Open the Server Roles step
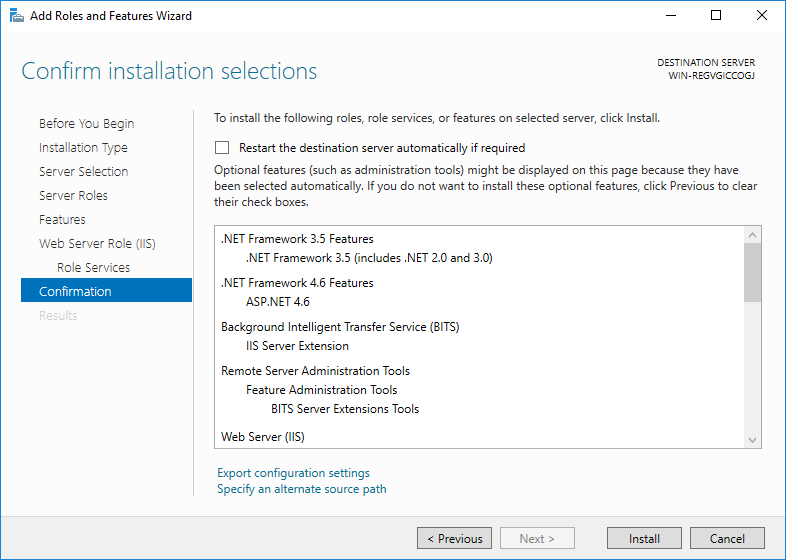786x560 pixels. 73,196
